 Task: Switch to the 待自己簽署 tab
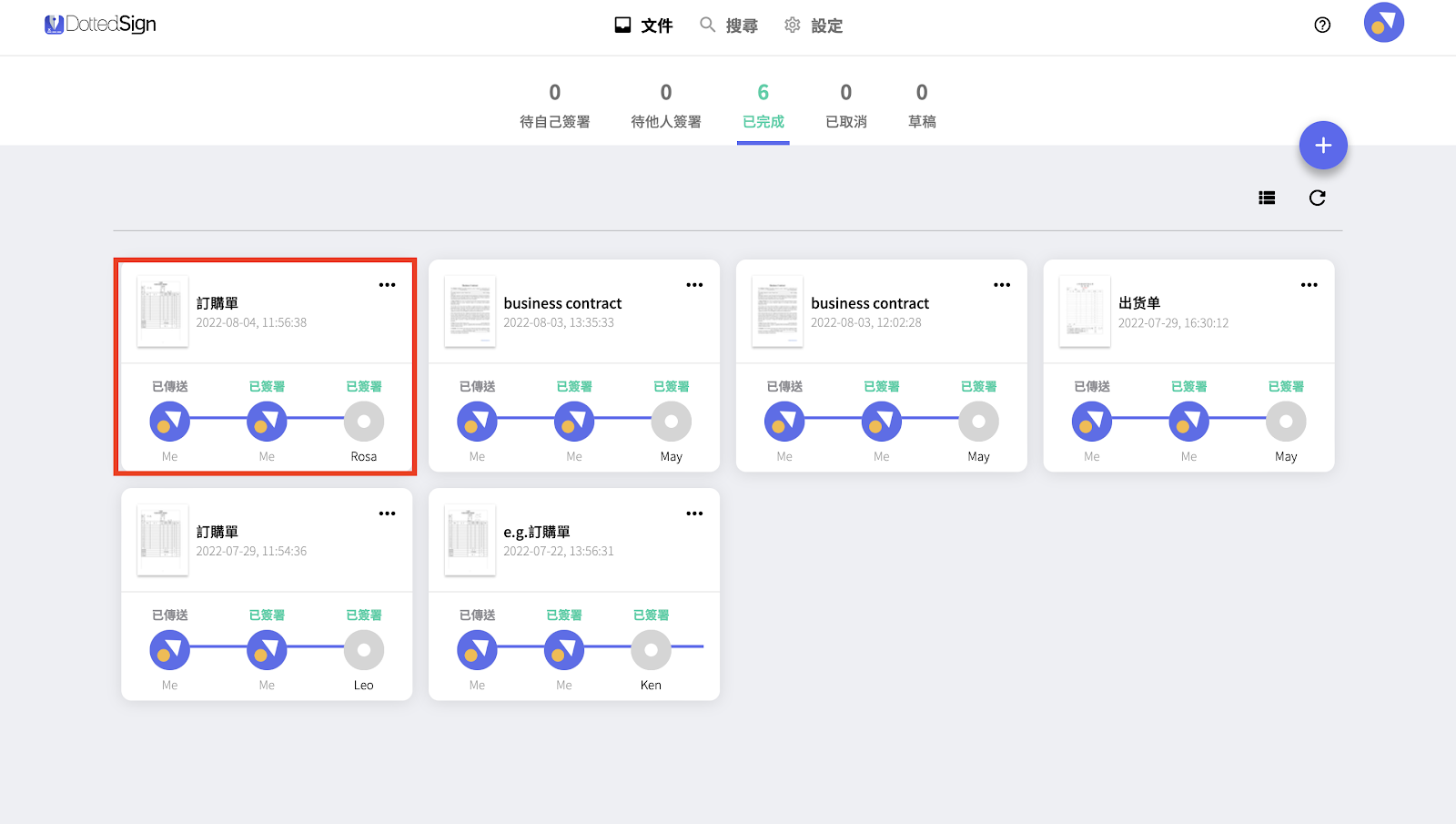coord(555,106)
